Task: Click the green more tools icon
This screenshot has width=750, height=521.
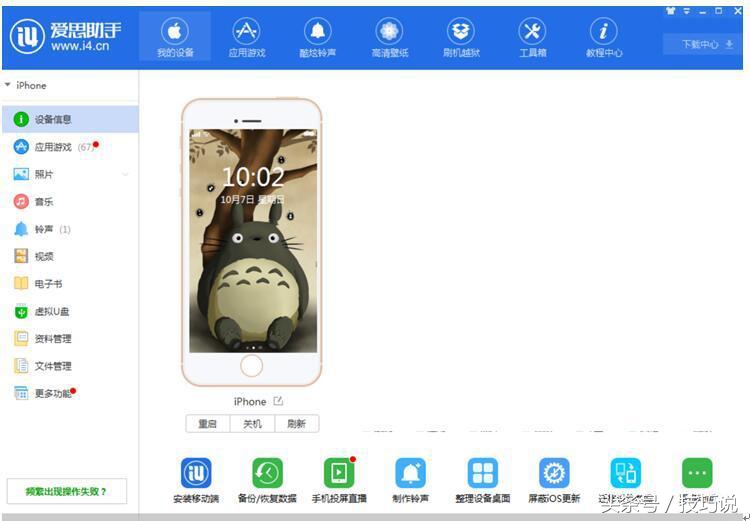Action: tap(696, 472)
